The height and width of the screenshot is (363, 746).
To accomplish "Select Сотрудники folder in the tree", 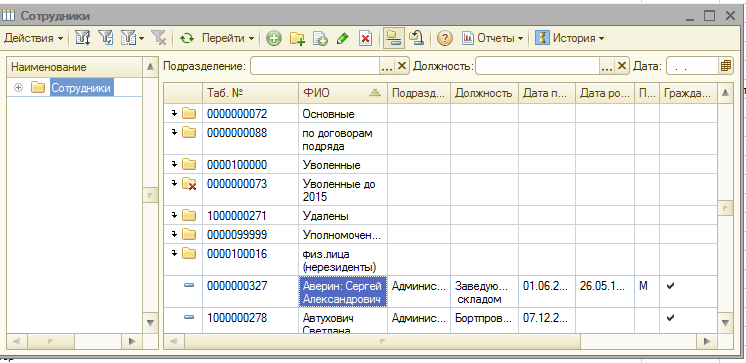I will click(81, 88).
